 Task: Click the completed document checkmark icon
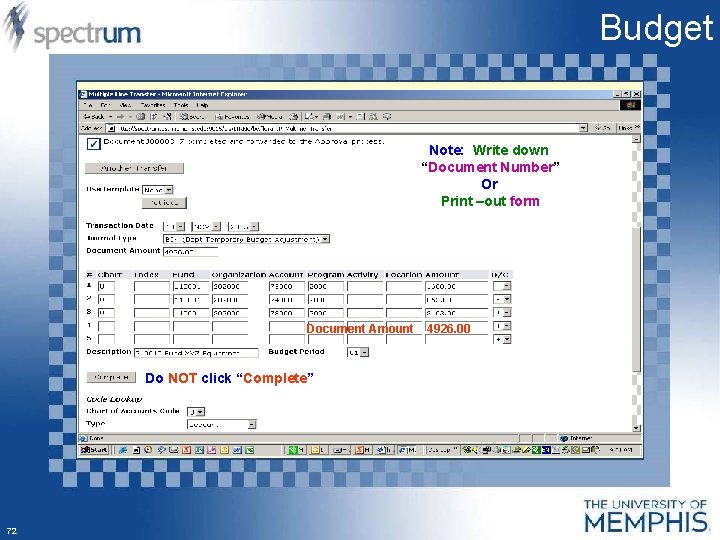(93, 144)
